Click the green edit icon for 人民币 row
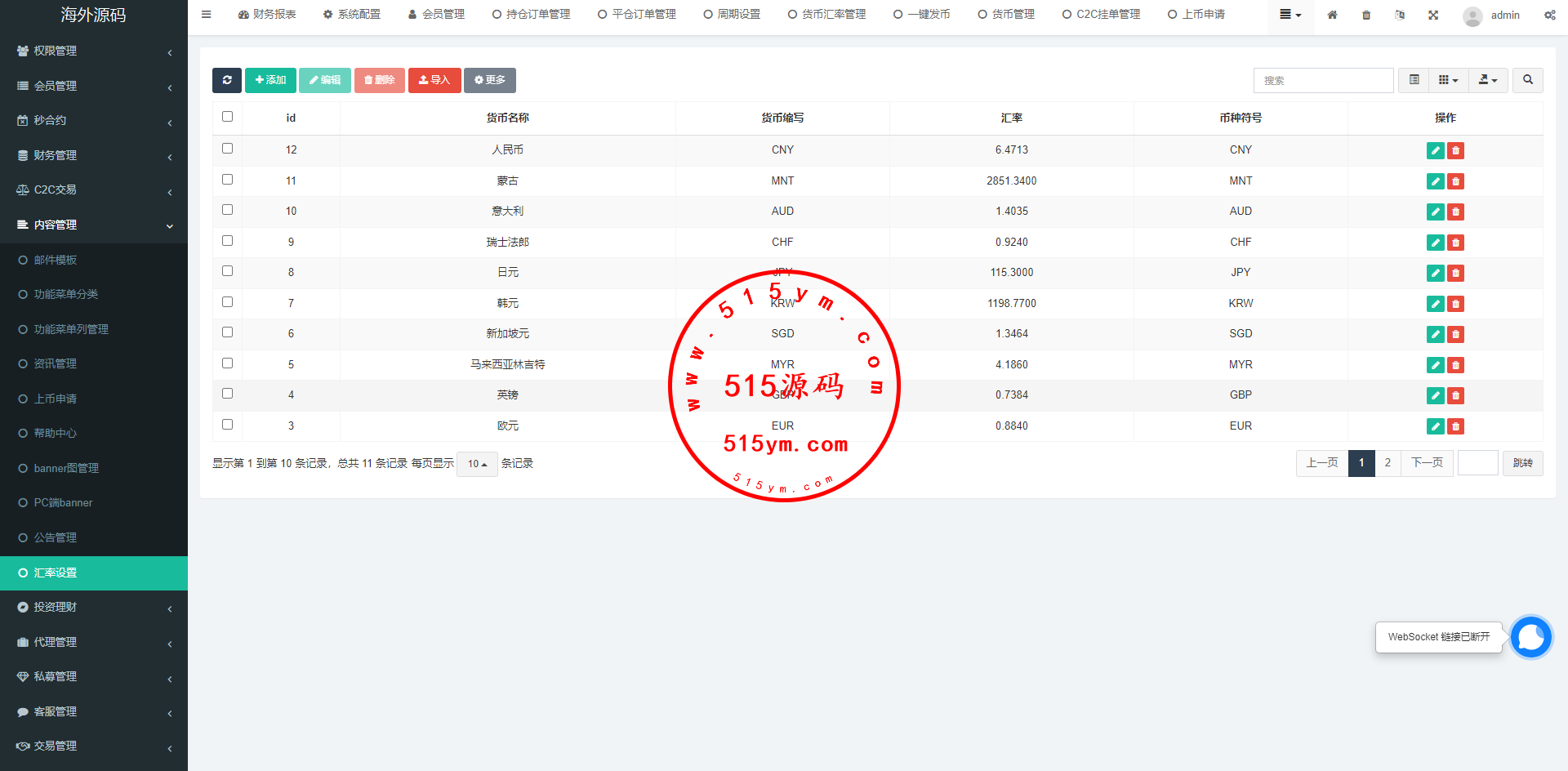 pyautogui.click(x=1435, y=150)
